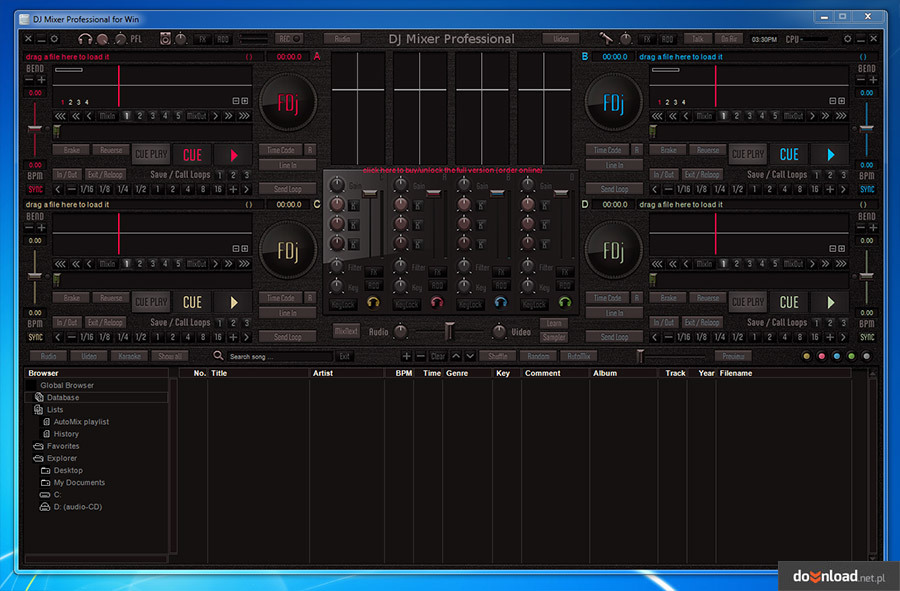Toggle KeyLock on mixer channel A
900x591 pixels.
coord(406,304)
